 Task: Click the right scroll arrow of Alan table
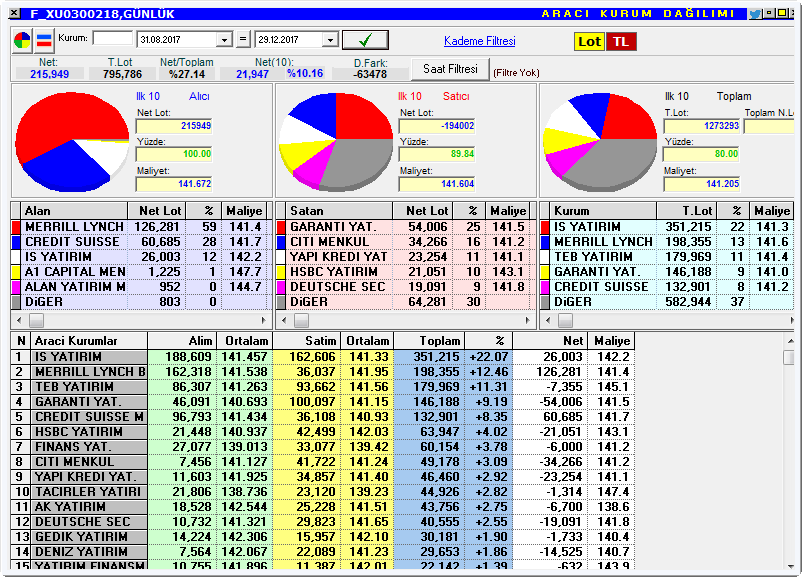264,321
